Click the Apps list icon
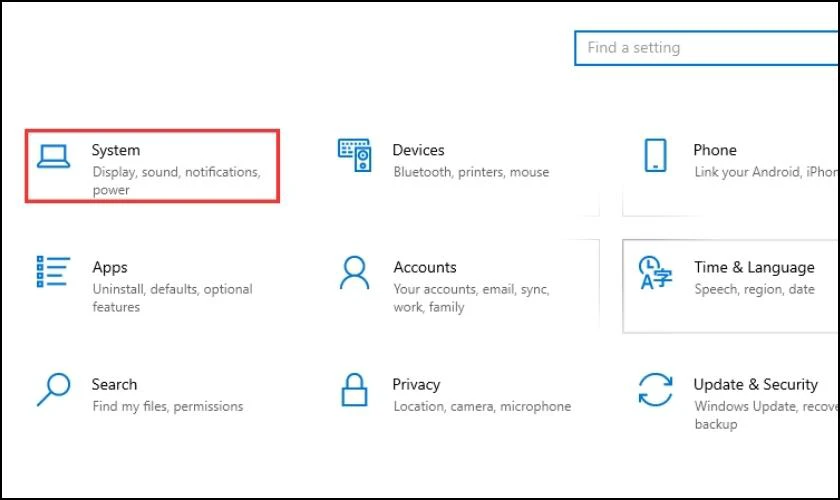Viewport: 840px width, 500px height. coord(53,272)
